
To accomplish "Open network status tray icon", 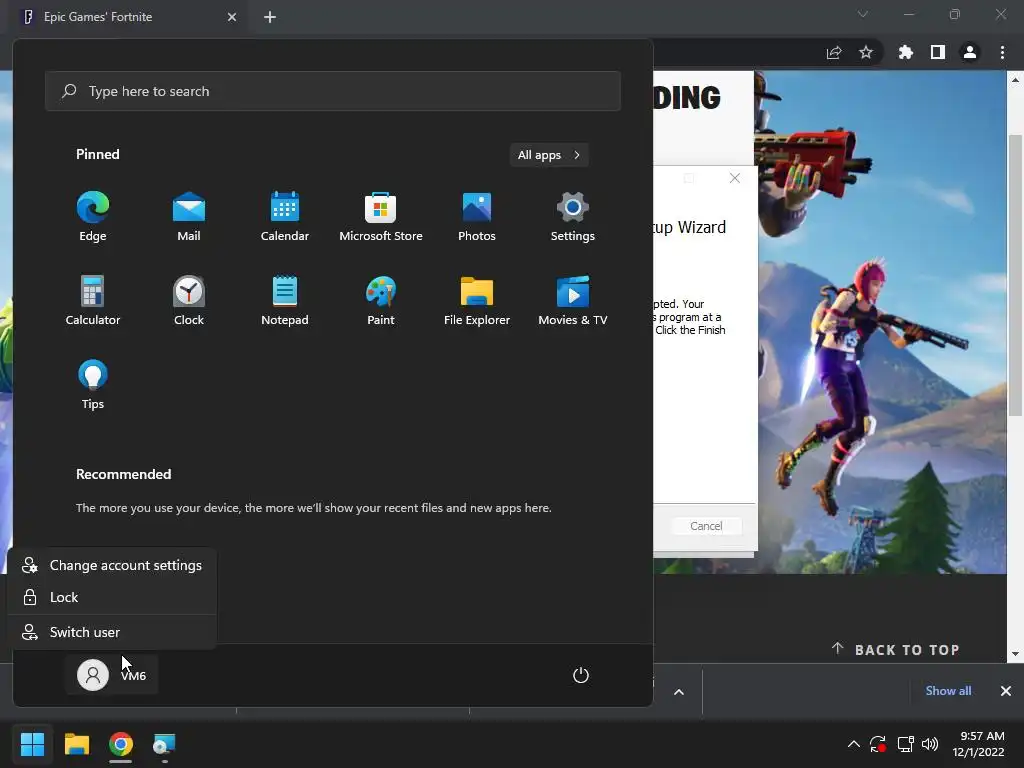I will (905, 744).
